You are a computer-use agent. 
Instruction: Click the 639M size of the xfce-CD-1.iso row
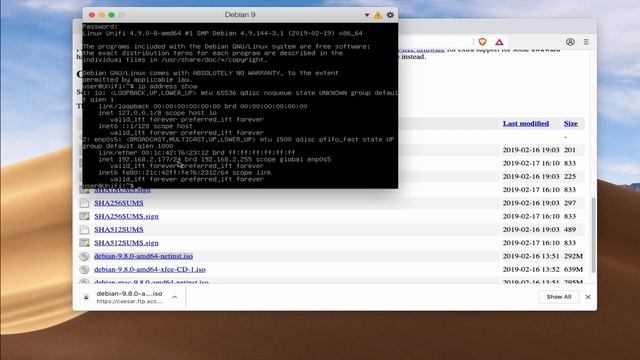[573, 269]
